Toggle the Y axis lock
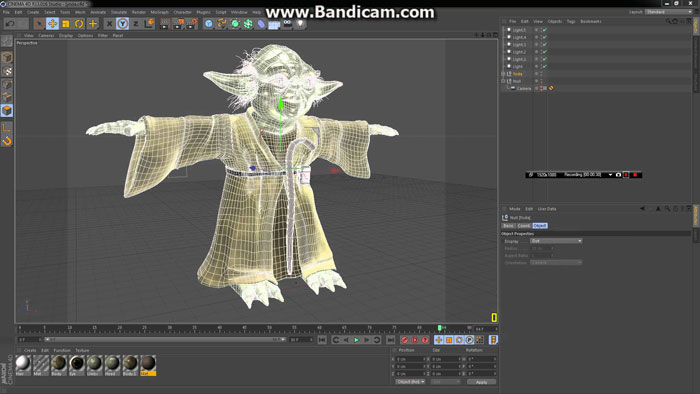 coord(122,24)
